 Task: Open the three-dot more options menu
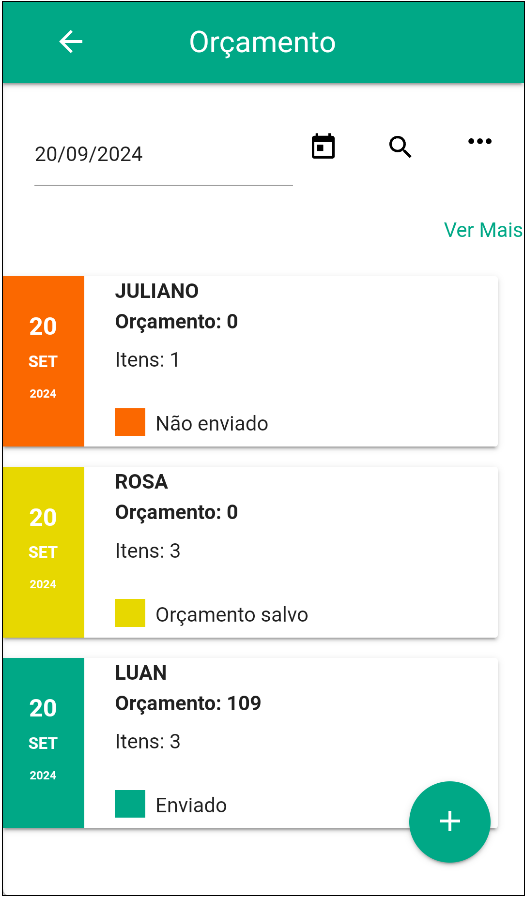(480, 141)
